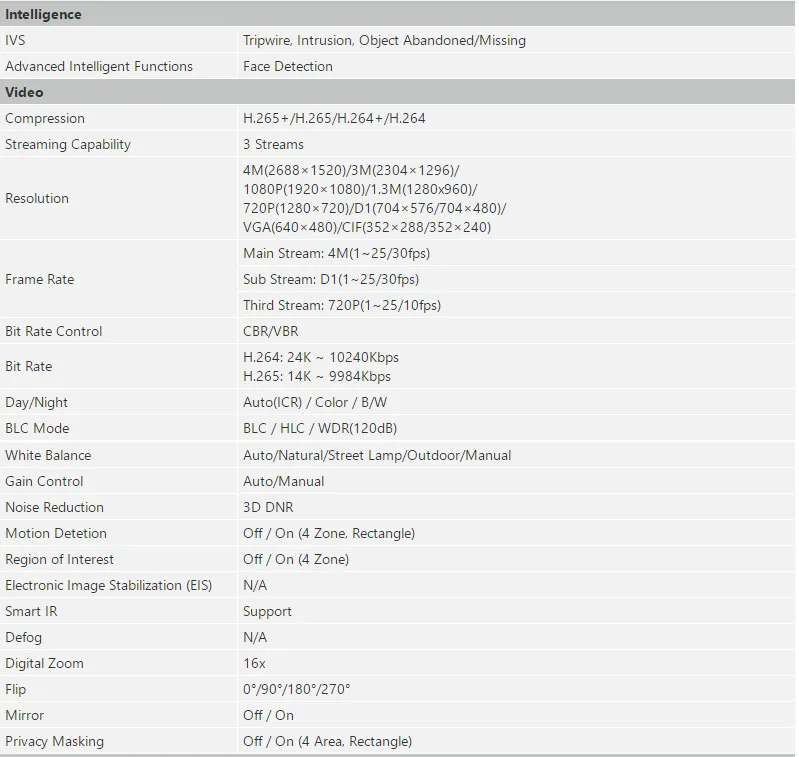The width and height of the screenshot is (799, 757).
Task: Click the Advanced Intelligent Functions label
Action: click(x=99, y=66)
